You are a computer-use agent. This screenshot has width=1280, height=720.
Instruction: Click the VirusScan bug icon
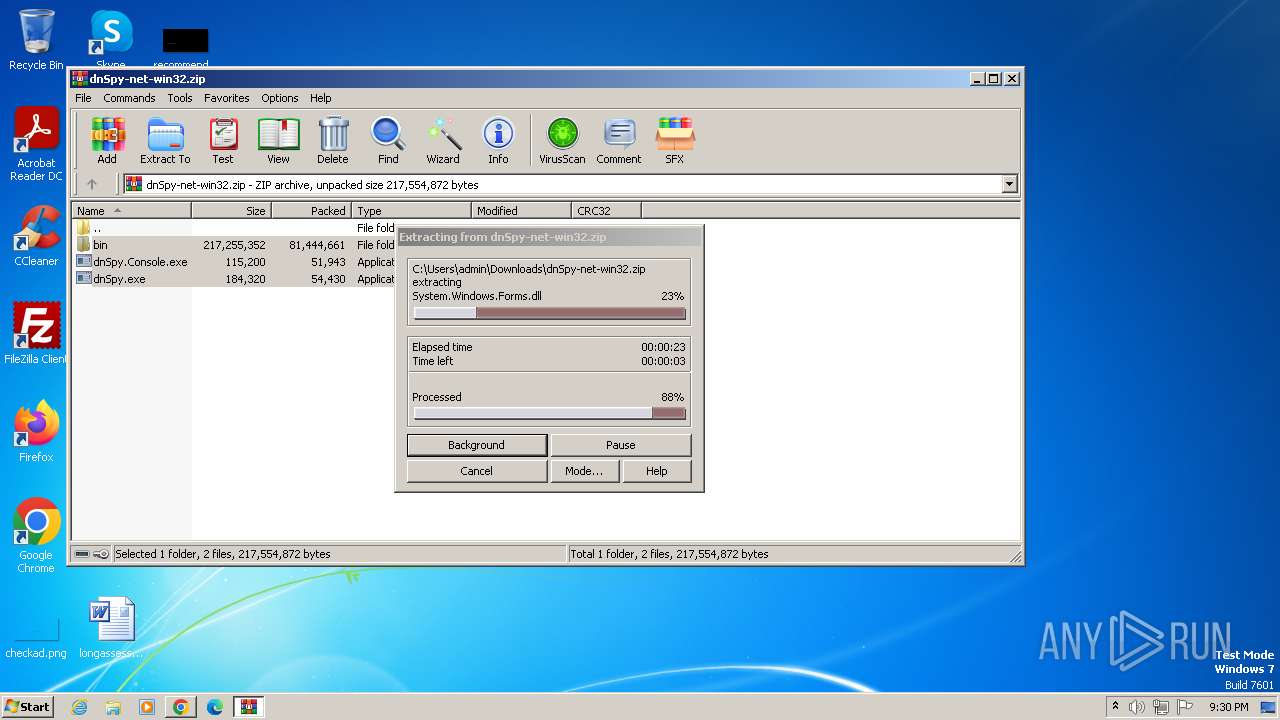pos(562,140)
